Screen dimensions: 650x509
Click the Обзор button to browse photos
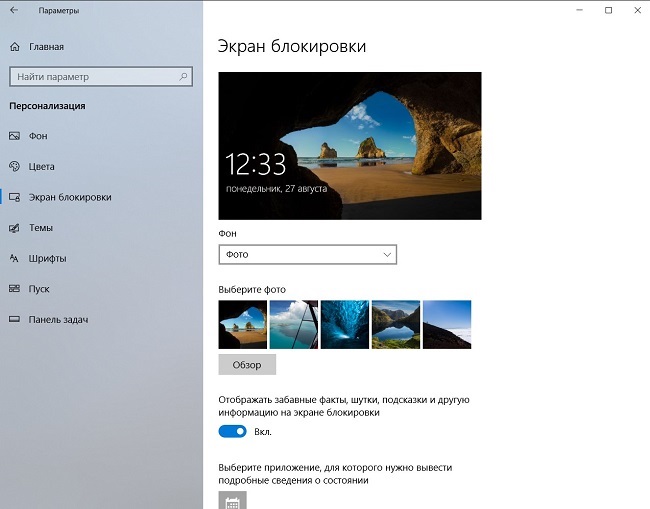click(x=247, y=365)
